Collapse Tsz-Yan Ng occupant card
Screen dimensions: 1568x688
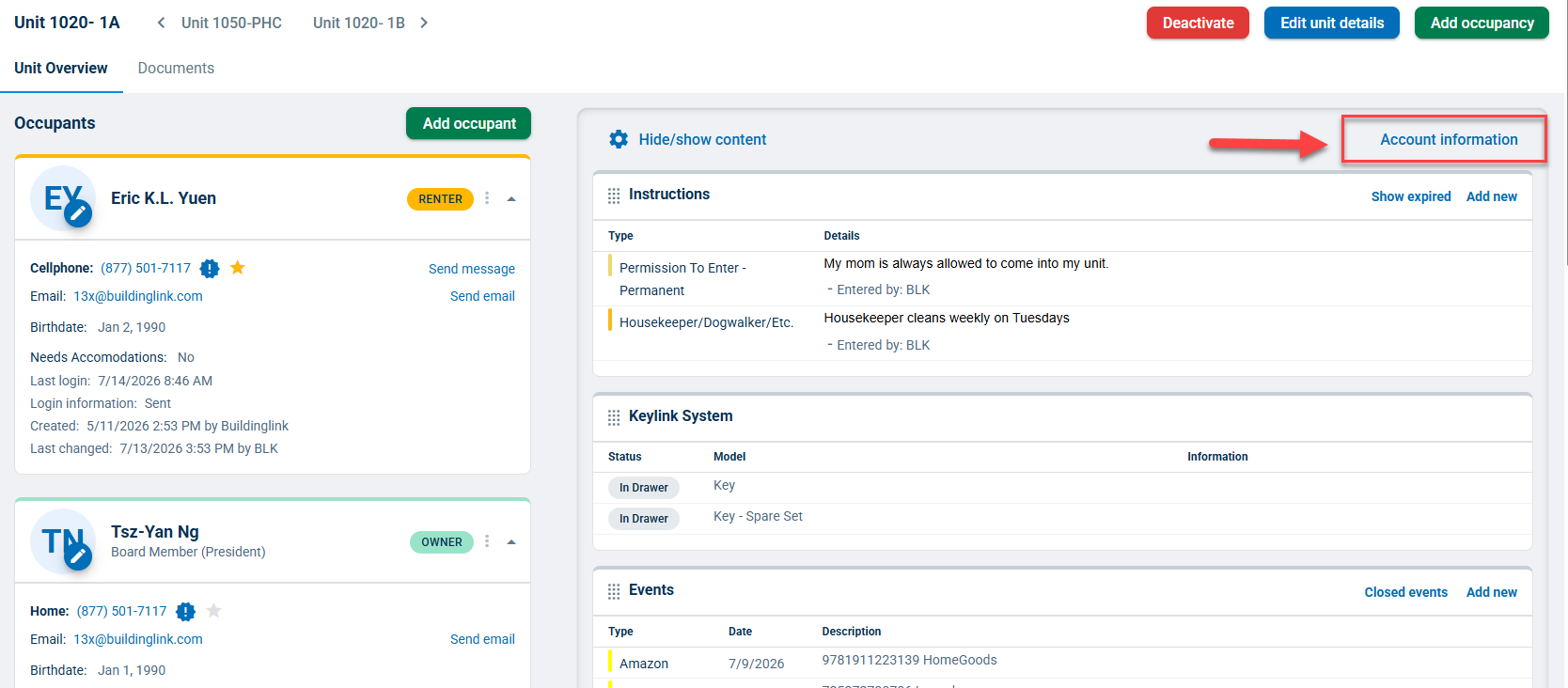[x=511, y=541]
